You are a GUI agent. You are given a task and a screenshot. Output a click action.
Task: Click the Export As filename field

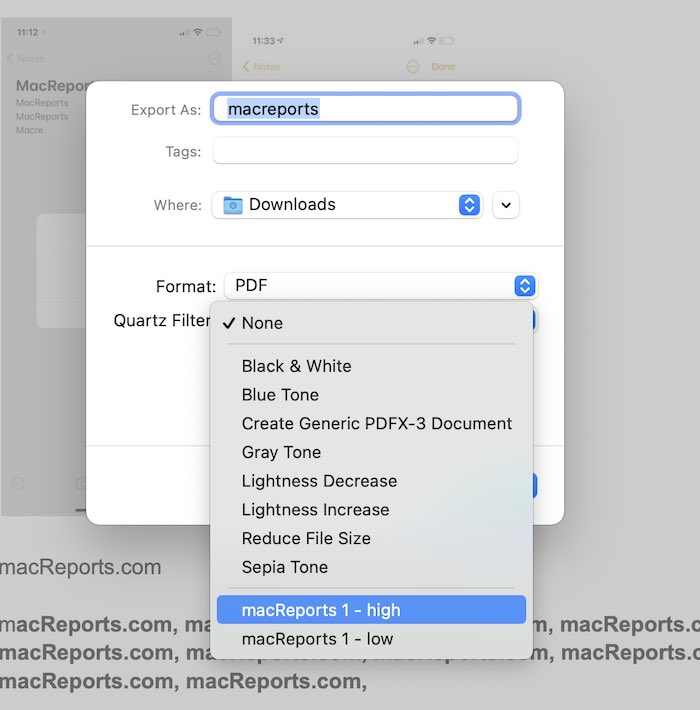pyautogui.click(x=365, y=109)
